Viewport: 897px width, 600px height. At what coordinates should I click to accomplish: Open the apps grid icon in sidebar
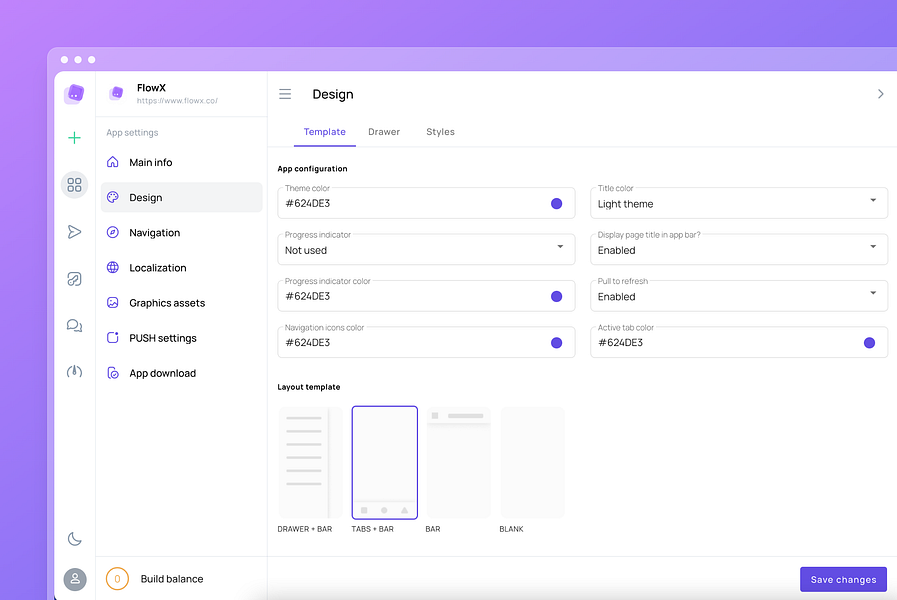click(74, 185)
